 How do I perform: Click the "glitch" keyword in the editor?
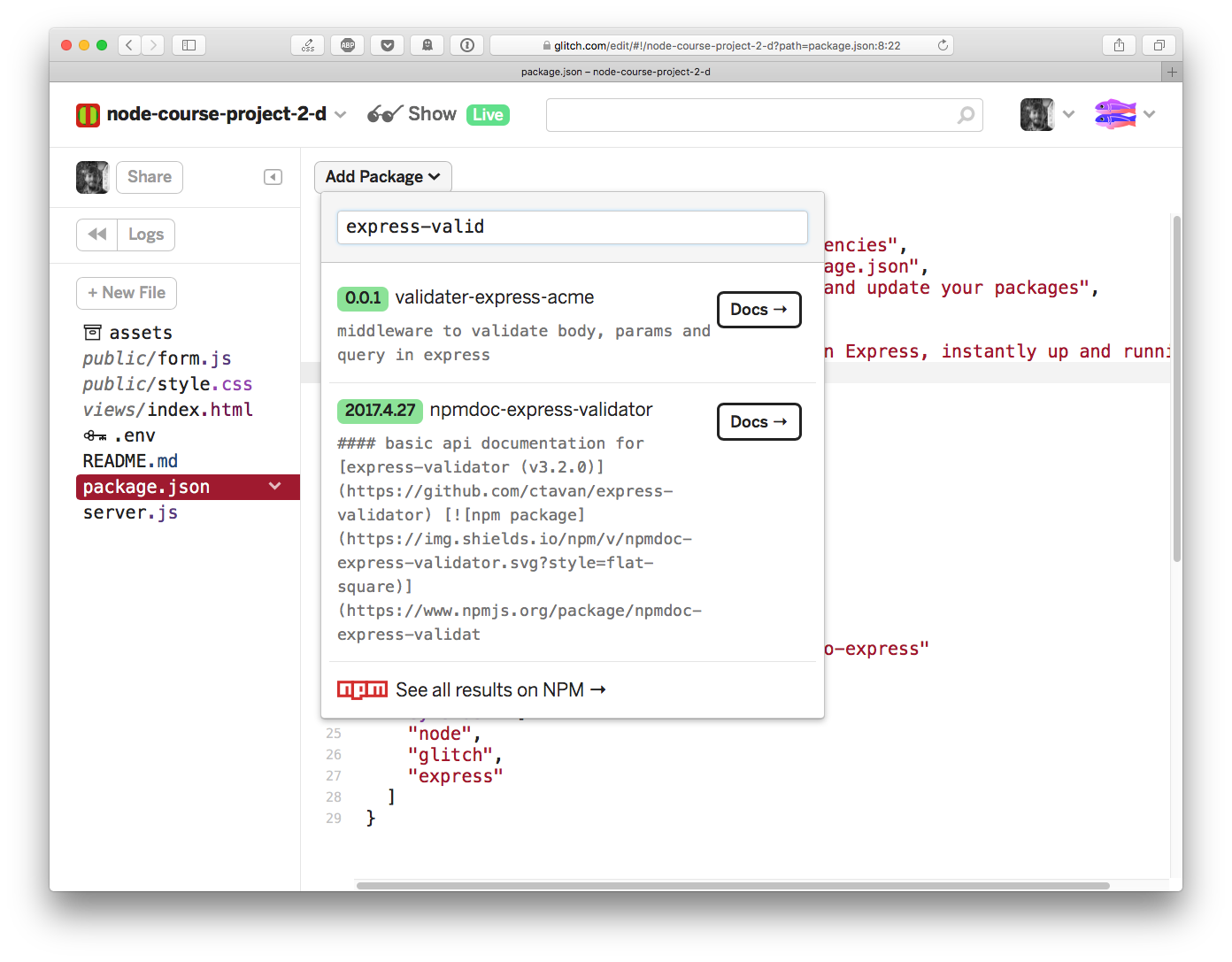pyautogui.click(x=450, y=755)
